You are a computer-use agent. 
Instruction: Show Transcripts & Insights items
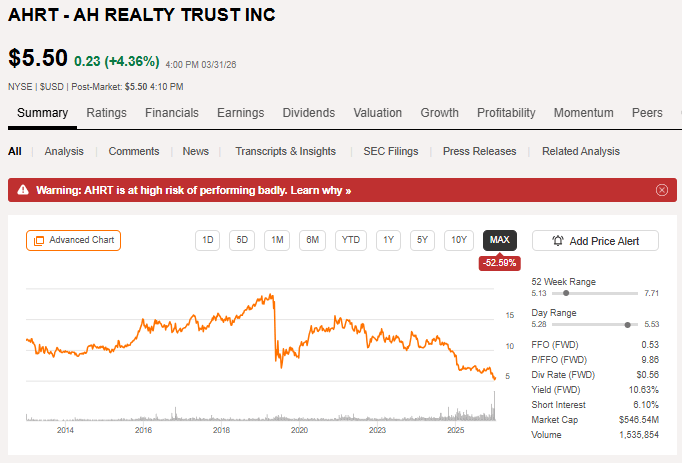click(285, 151)
